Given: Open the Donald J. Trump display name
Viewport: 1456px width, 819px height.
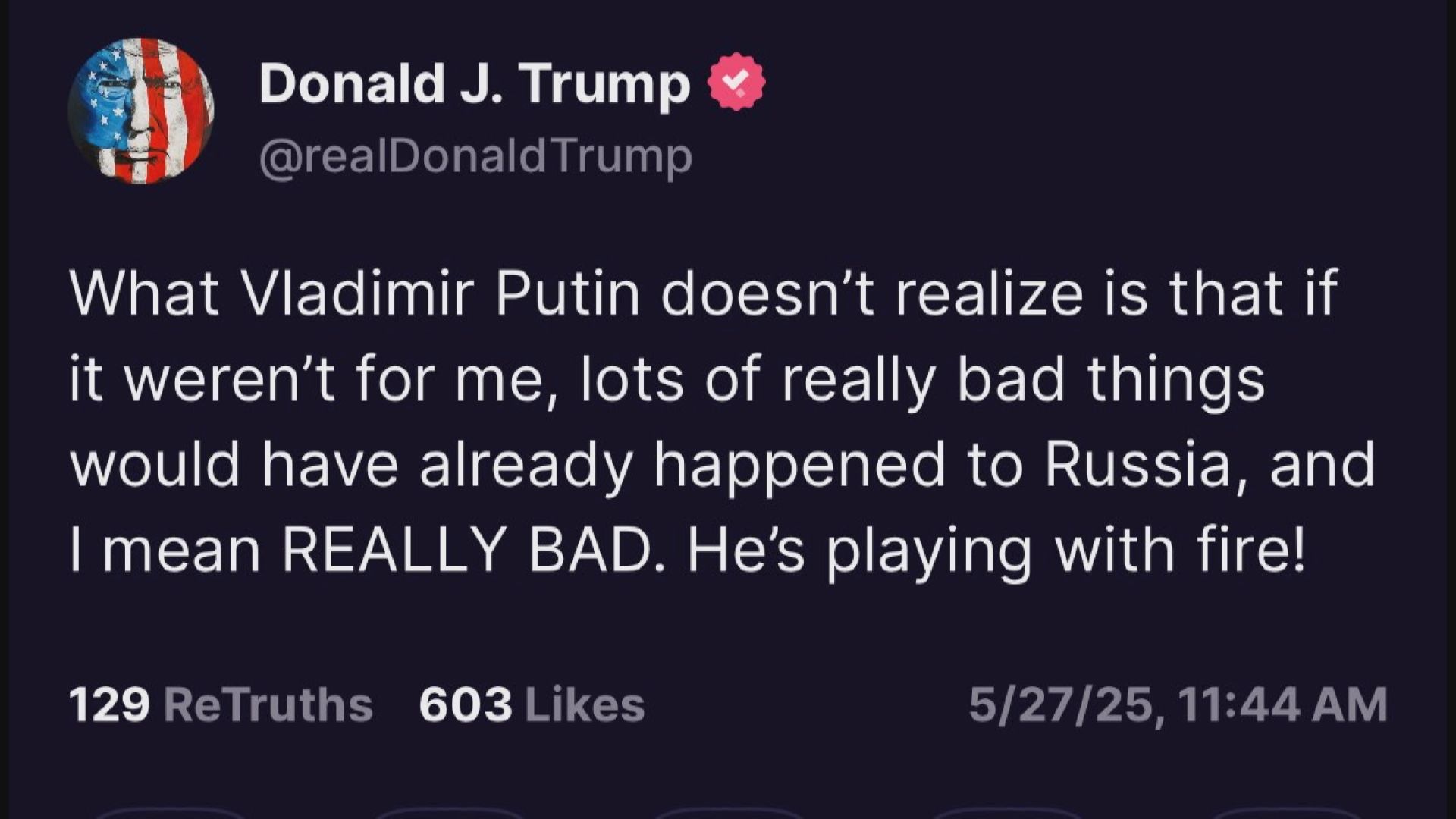Looking at the screenshot, I should coord(475,83).
